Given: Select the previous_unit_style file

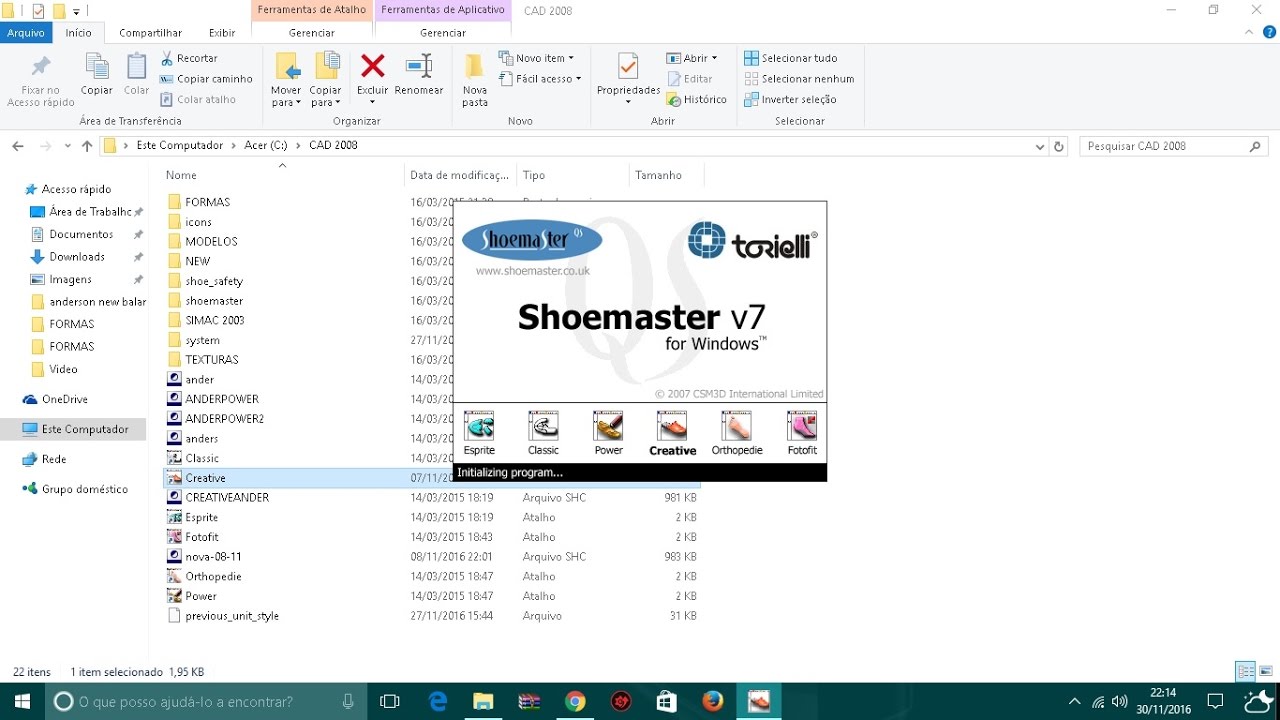Looking at the screenshot, I should (x=432, y=616).
